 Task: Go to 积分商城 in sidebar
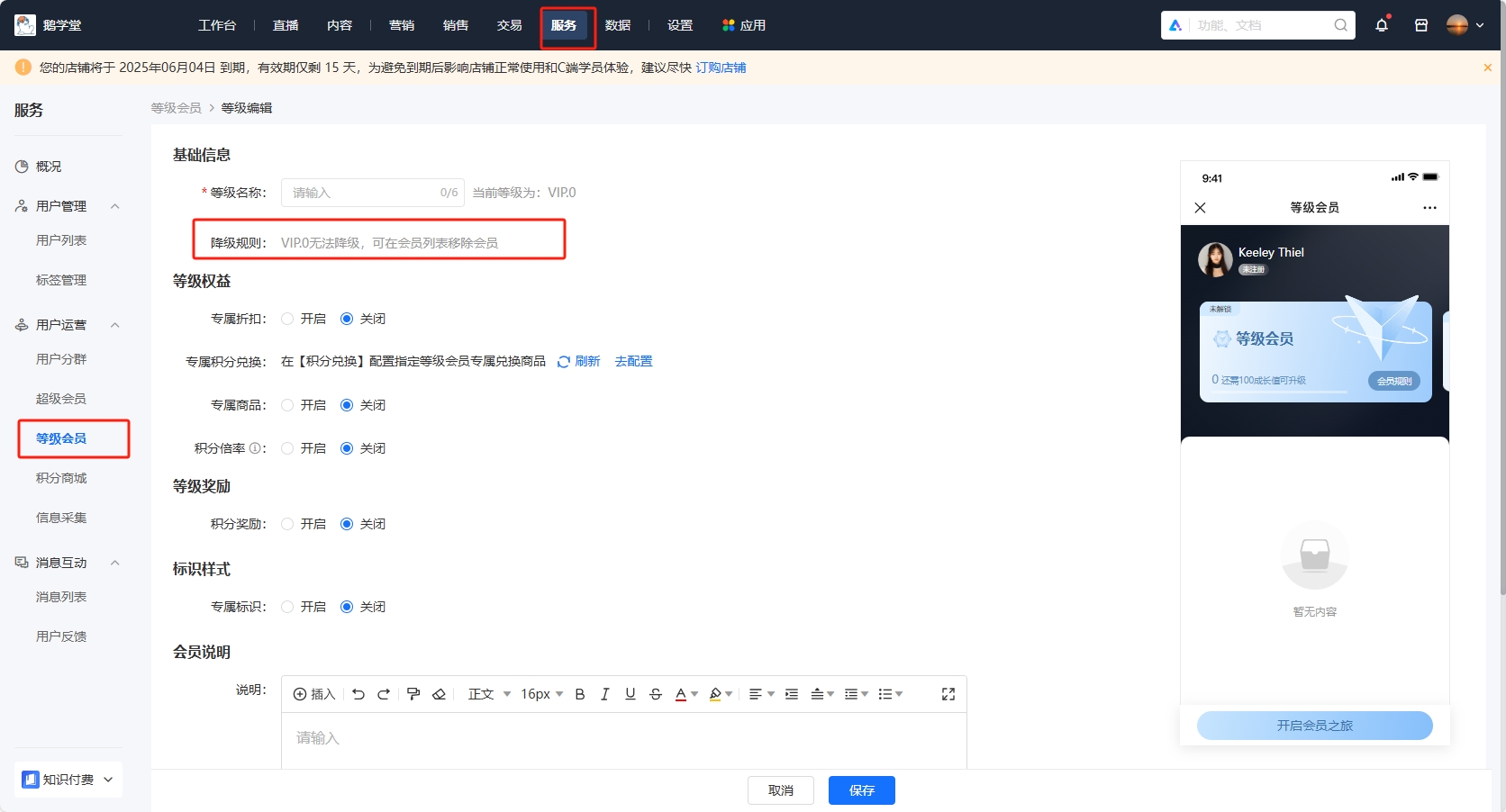coord(61,478)
